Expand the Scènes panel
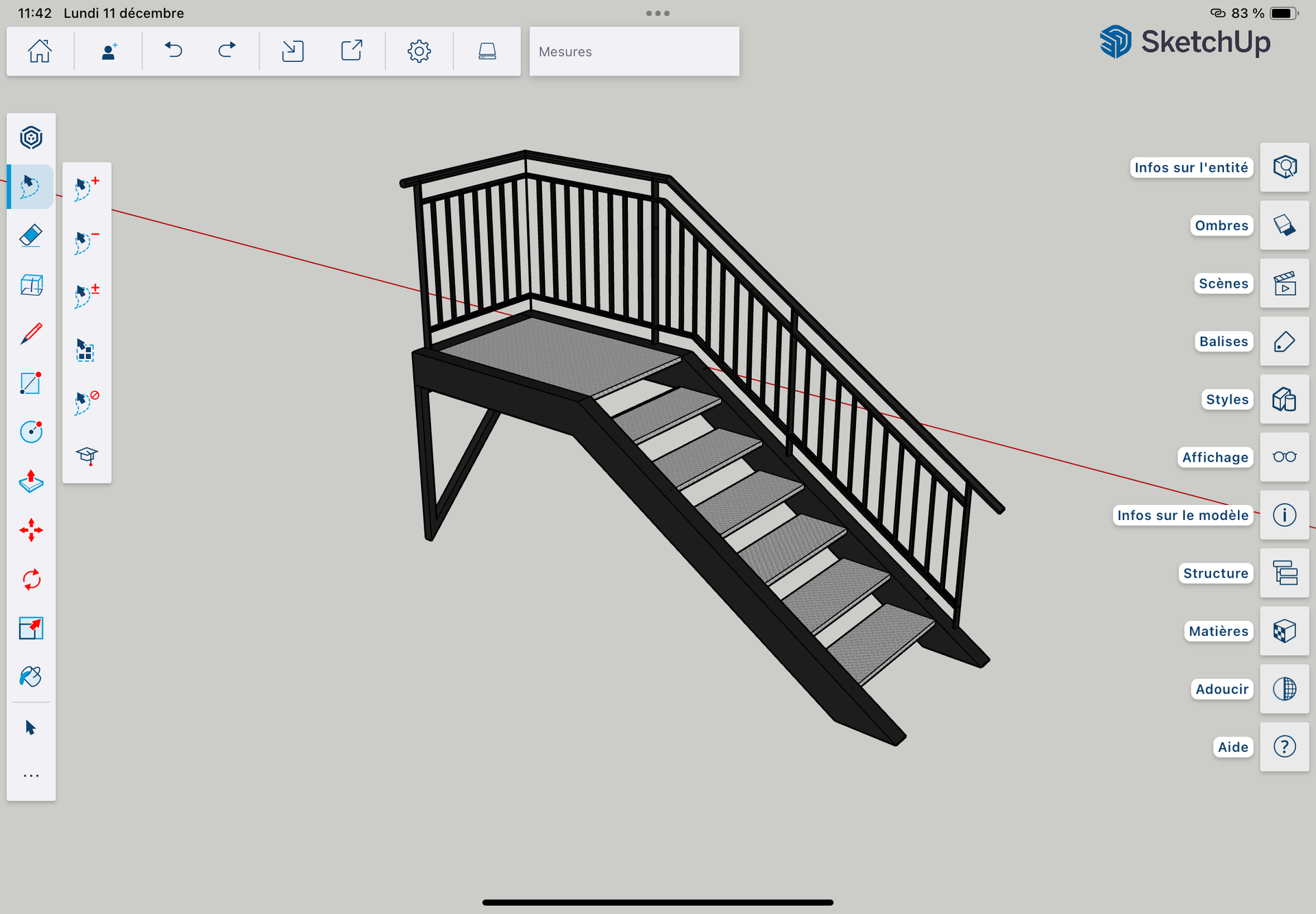 1284,284
